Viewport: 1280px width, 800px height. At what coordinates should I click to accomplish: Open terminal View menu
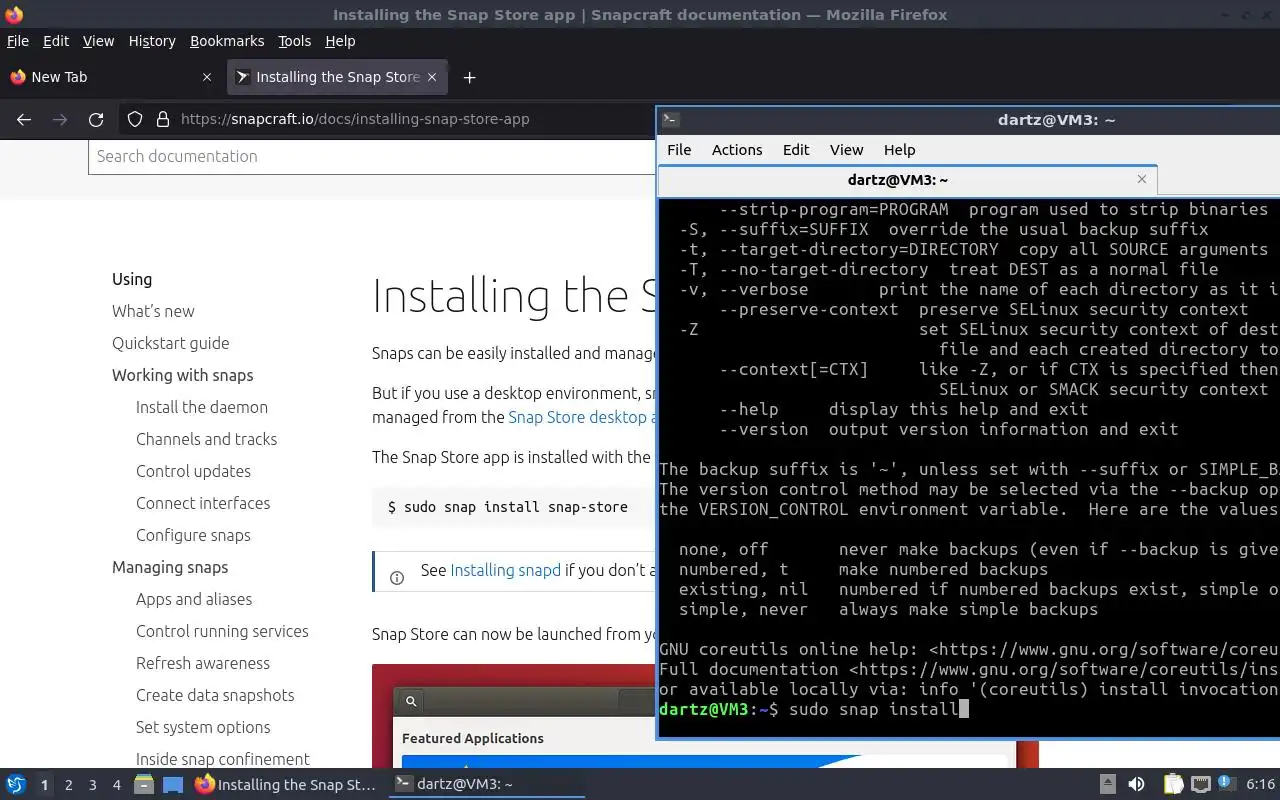(846, 149)
